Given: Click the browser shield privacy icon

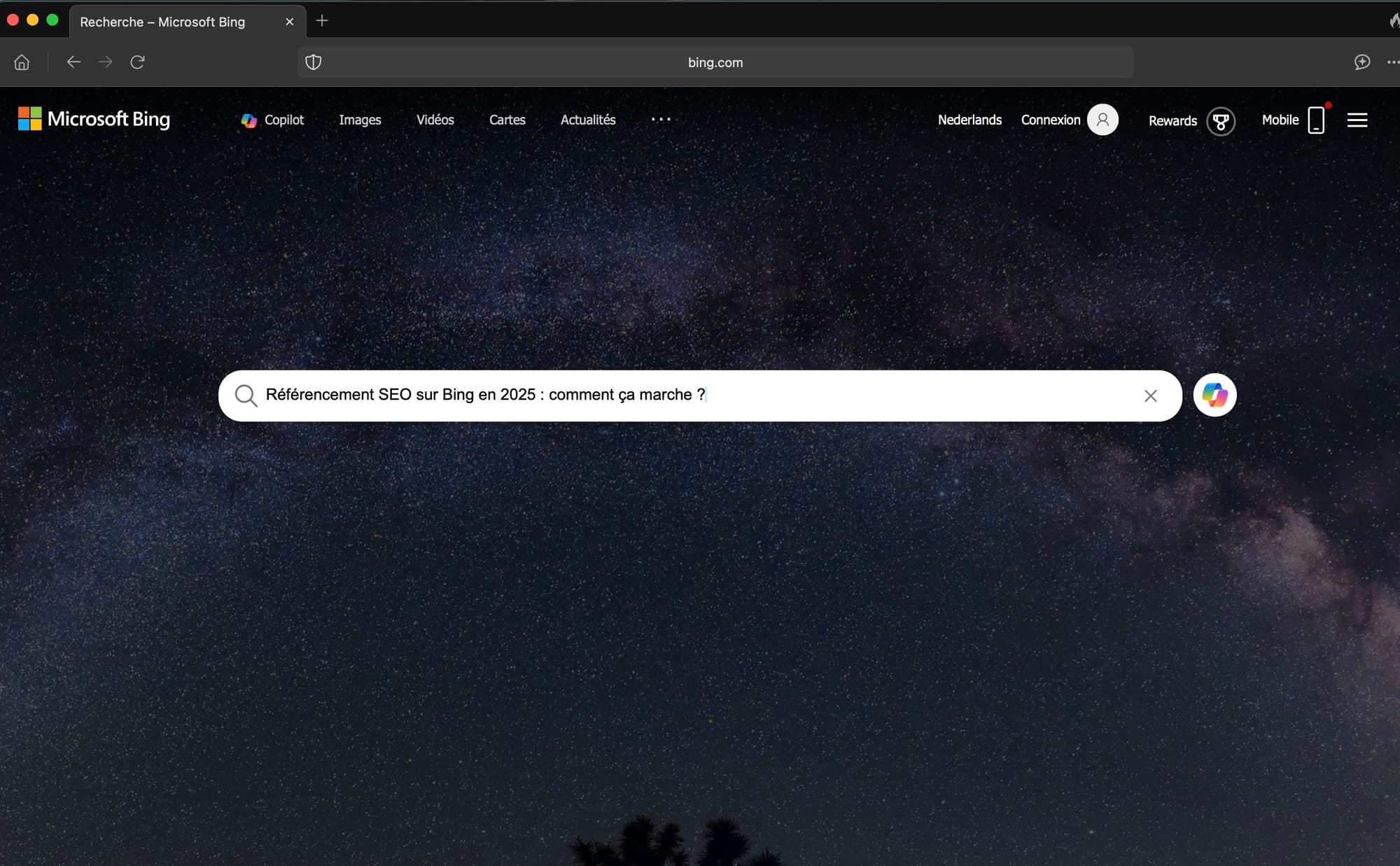Looking at the screenshot, I should (314, 62).
